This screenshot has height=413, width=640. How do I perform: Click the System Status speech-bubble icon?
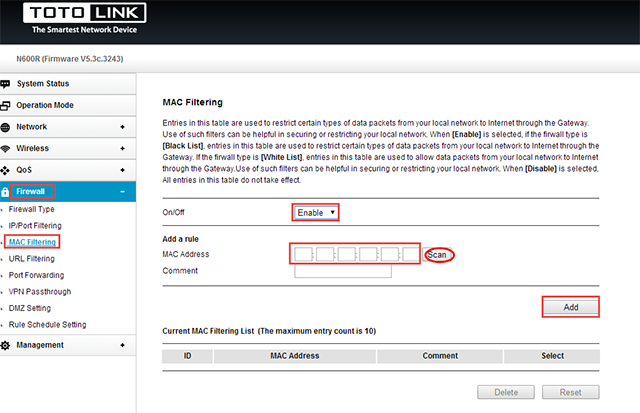tap(5, 84)
